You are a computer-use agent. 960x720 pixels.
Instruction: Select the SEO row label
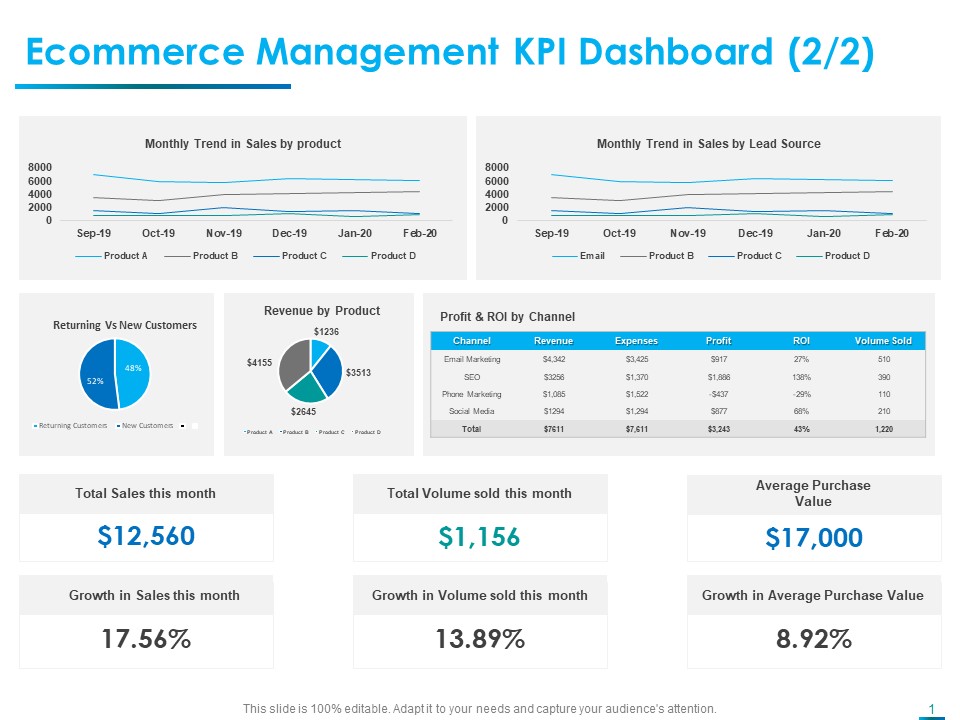point(472,377)
